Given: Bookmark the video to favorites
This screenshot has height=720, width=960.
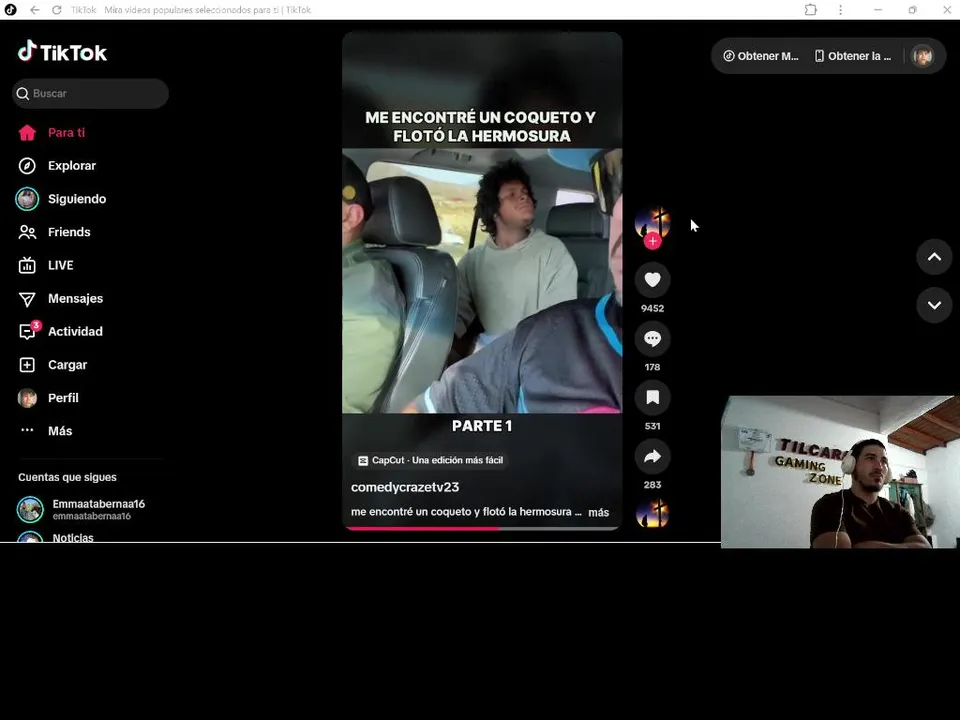Looking at the screenshot, I should point(653,397).
